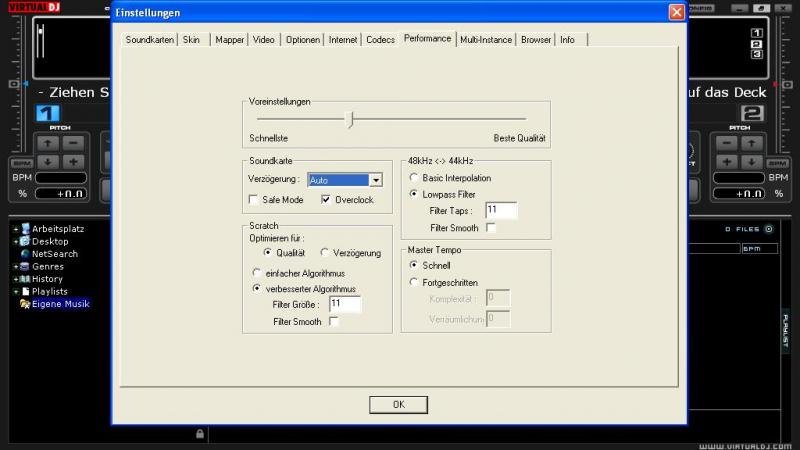800x450 pixels.
Task: Toggle Filter Smooth under 48kHz group
Action: pyautogui.click(x=491, y=228)
